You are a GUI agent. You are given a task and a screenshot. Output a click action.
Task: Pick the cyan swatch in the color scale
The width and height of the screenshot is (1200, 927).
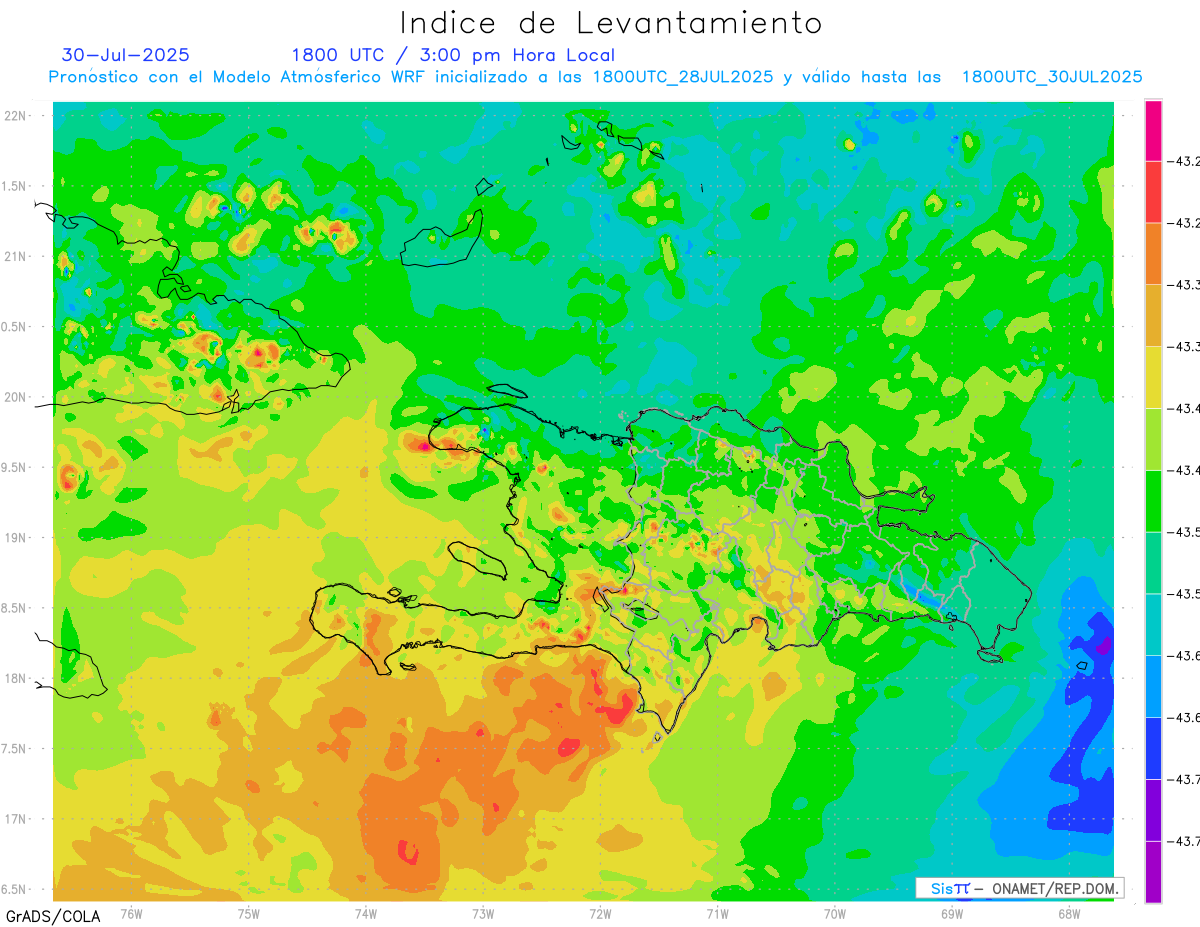(1153, 624)
